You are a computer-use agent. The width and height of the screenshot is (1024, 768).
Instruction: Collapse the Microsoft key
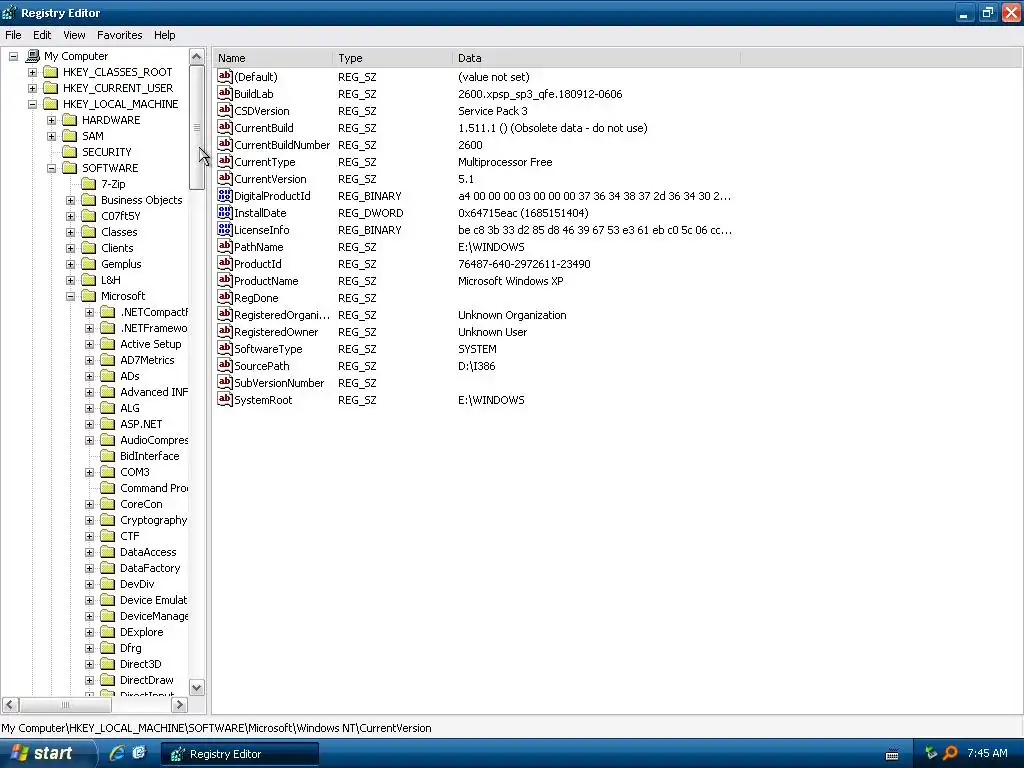point(70,296)
